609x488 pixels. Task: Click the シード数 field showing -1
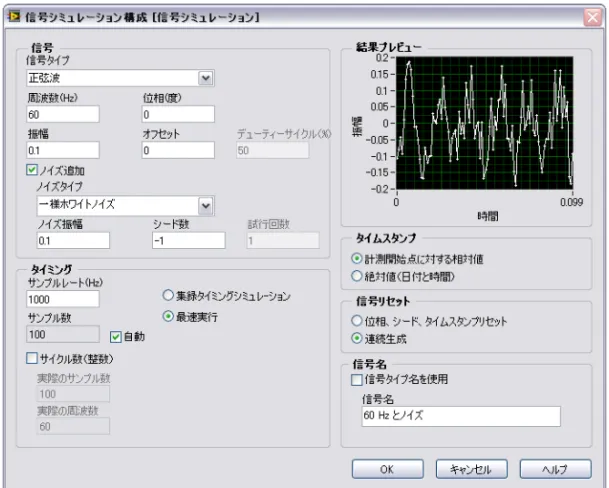click(188, 241)
